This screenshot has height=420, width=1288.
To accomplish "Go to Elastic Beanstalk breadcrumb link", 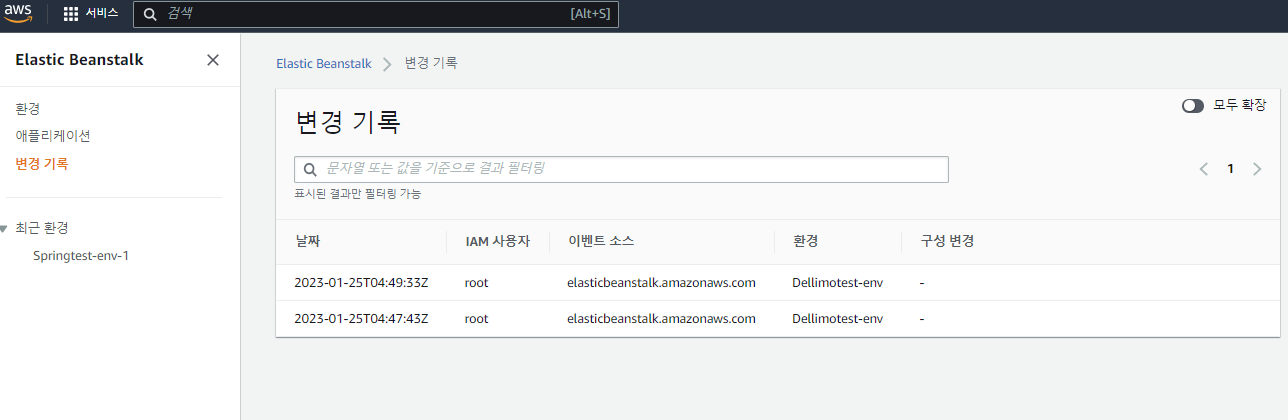I will (x=323, y=63).
